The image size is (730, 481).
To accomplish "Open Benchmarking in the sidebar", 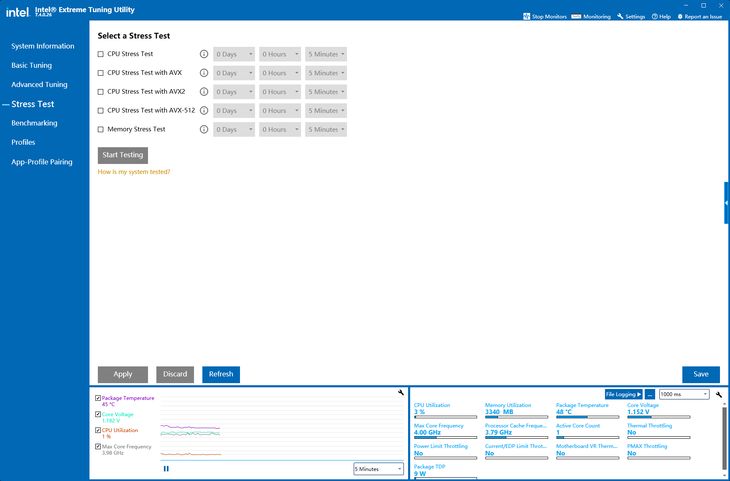I will (x=34, y=123).
